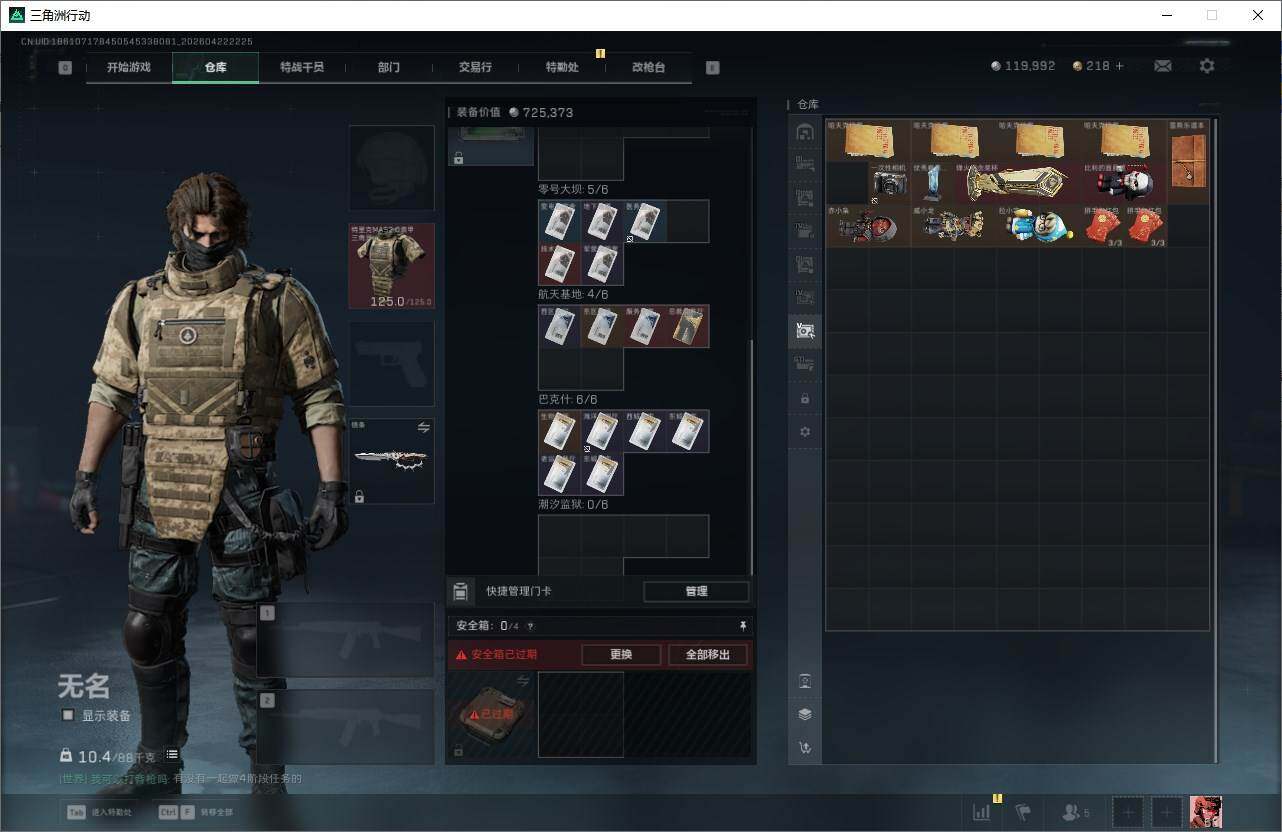Select the 威小龙 figurine in the warehouse

click(953, 226)
